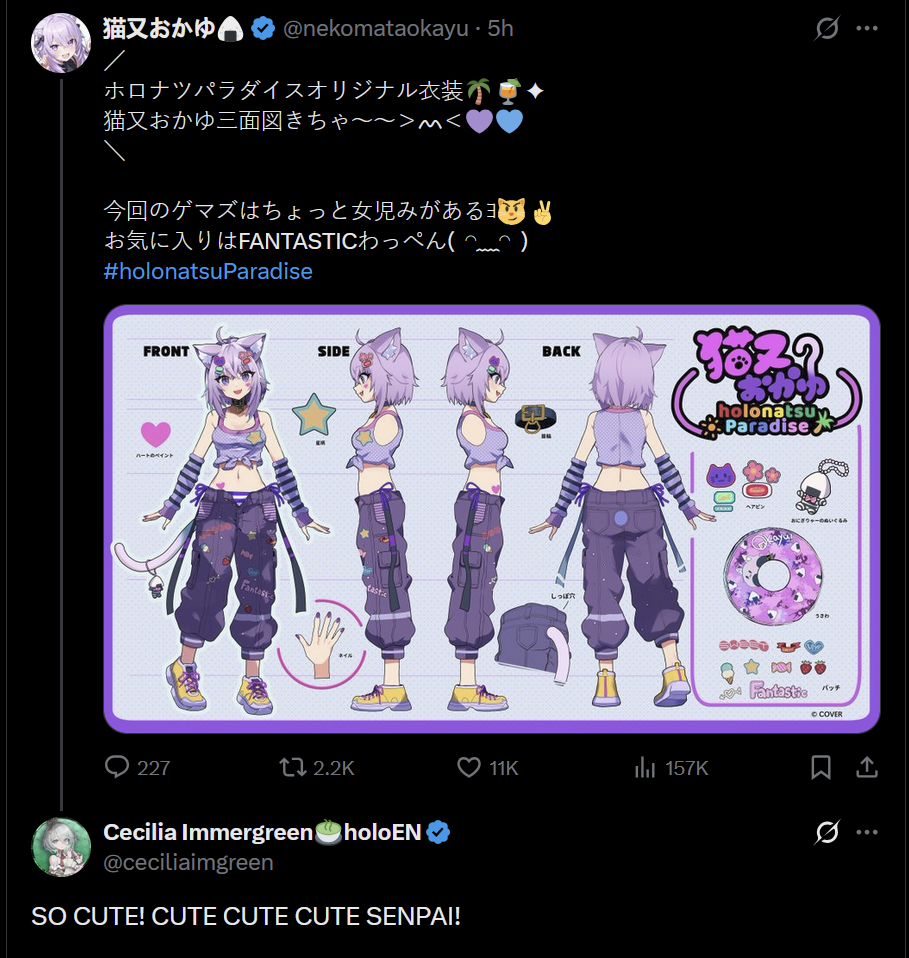Open Cecilia Immergreen's profile avatar
The image size is (909, 958).
pos(60,847)
